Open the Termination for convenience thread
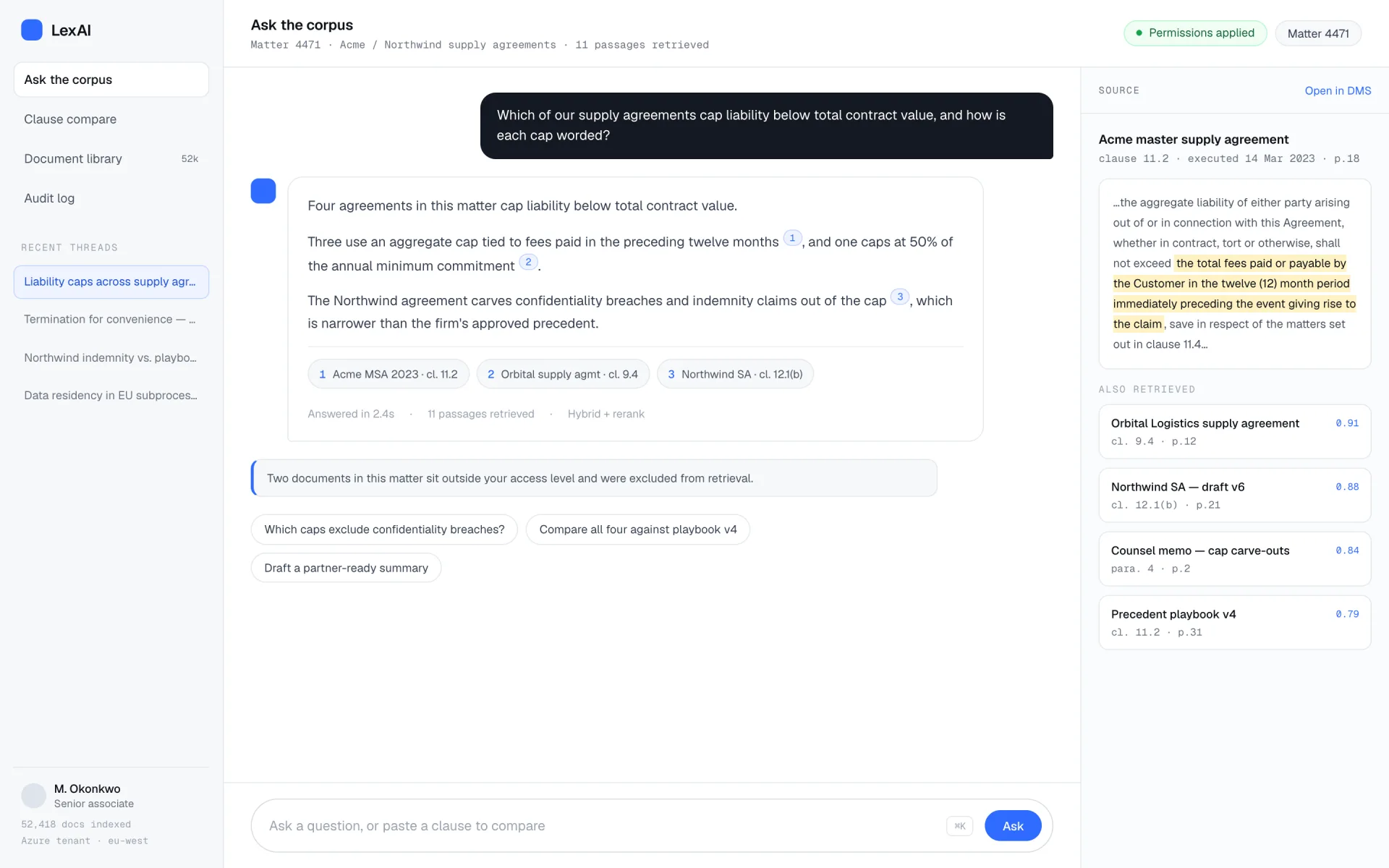The width and height of the screenshot is (1389, 868). (111, 320)
